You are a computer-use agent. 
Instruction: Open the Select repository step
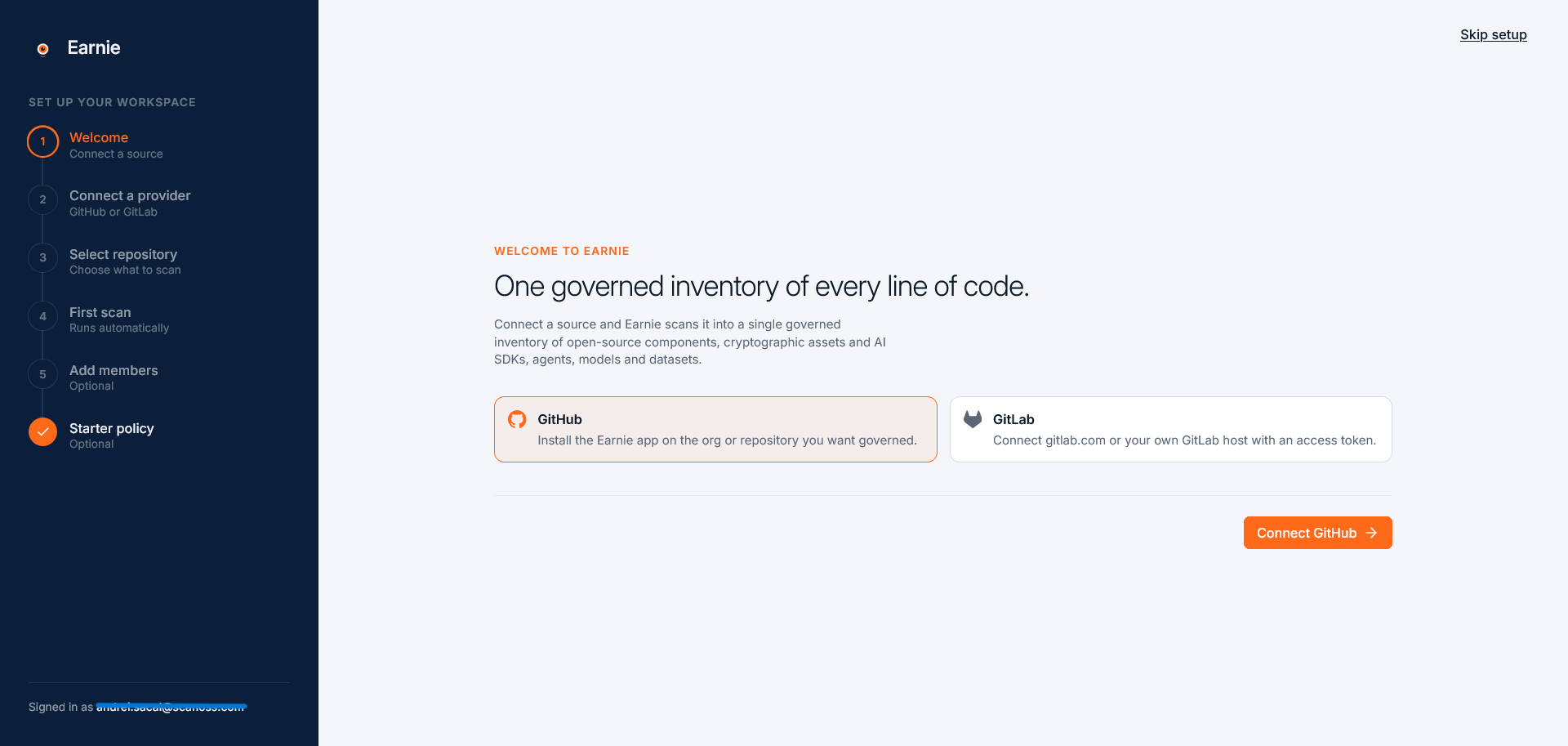[123, 254]
